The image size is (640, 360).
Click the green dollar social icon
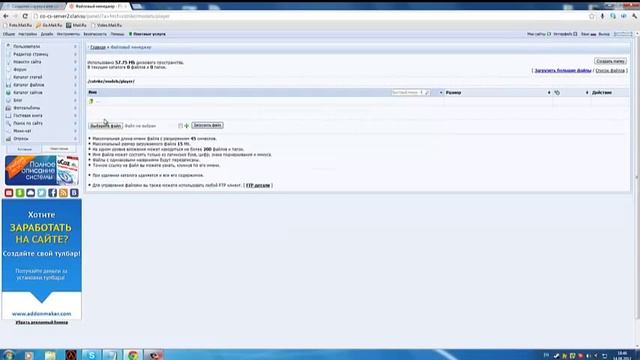(x=20, y=193)
